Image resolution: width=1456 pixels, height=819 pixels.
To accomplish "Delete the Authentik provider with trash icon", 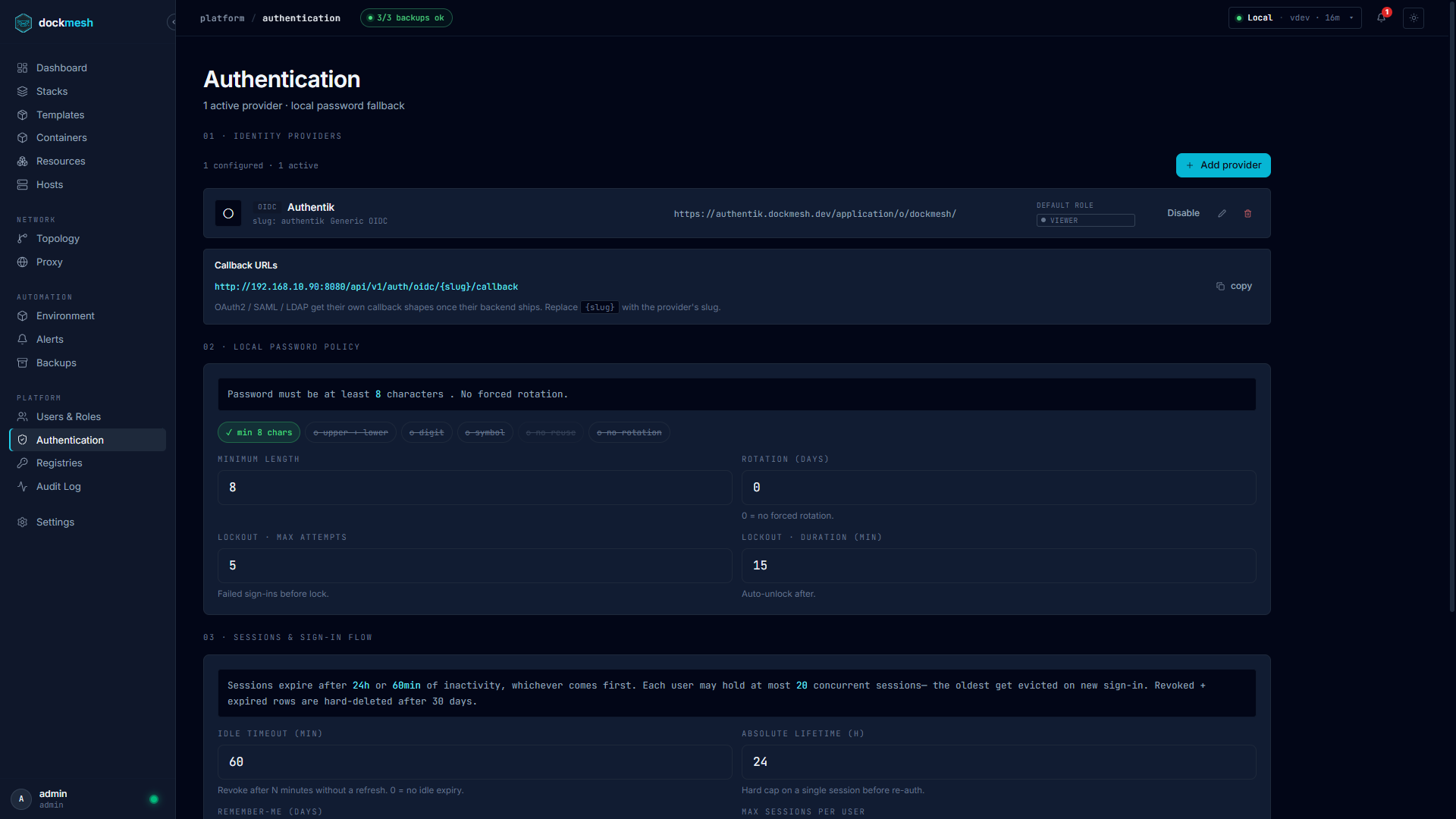I will 1247,214.
